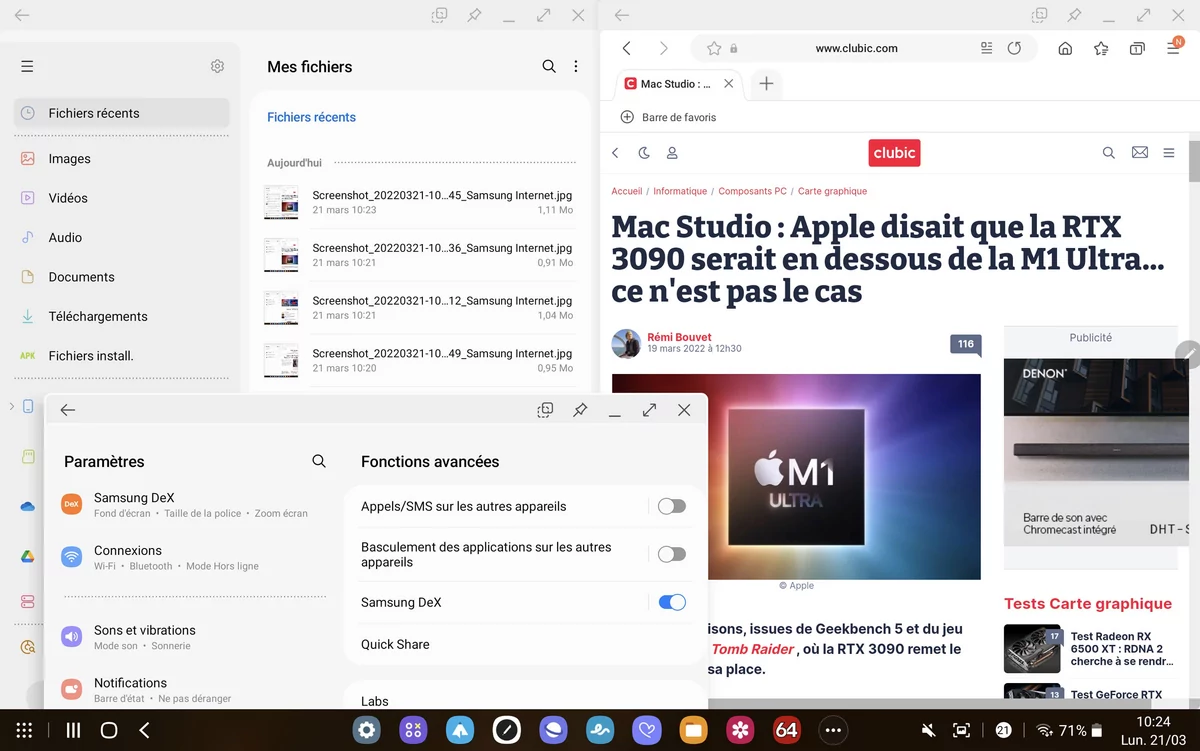Screen dimensions: 1200x751
Task: Click the www.clubic.com address field
Action: coord(856,48)
